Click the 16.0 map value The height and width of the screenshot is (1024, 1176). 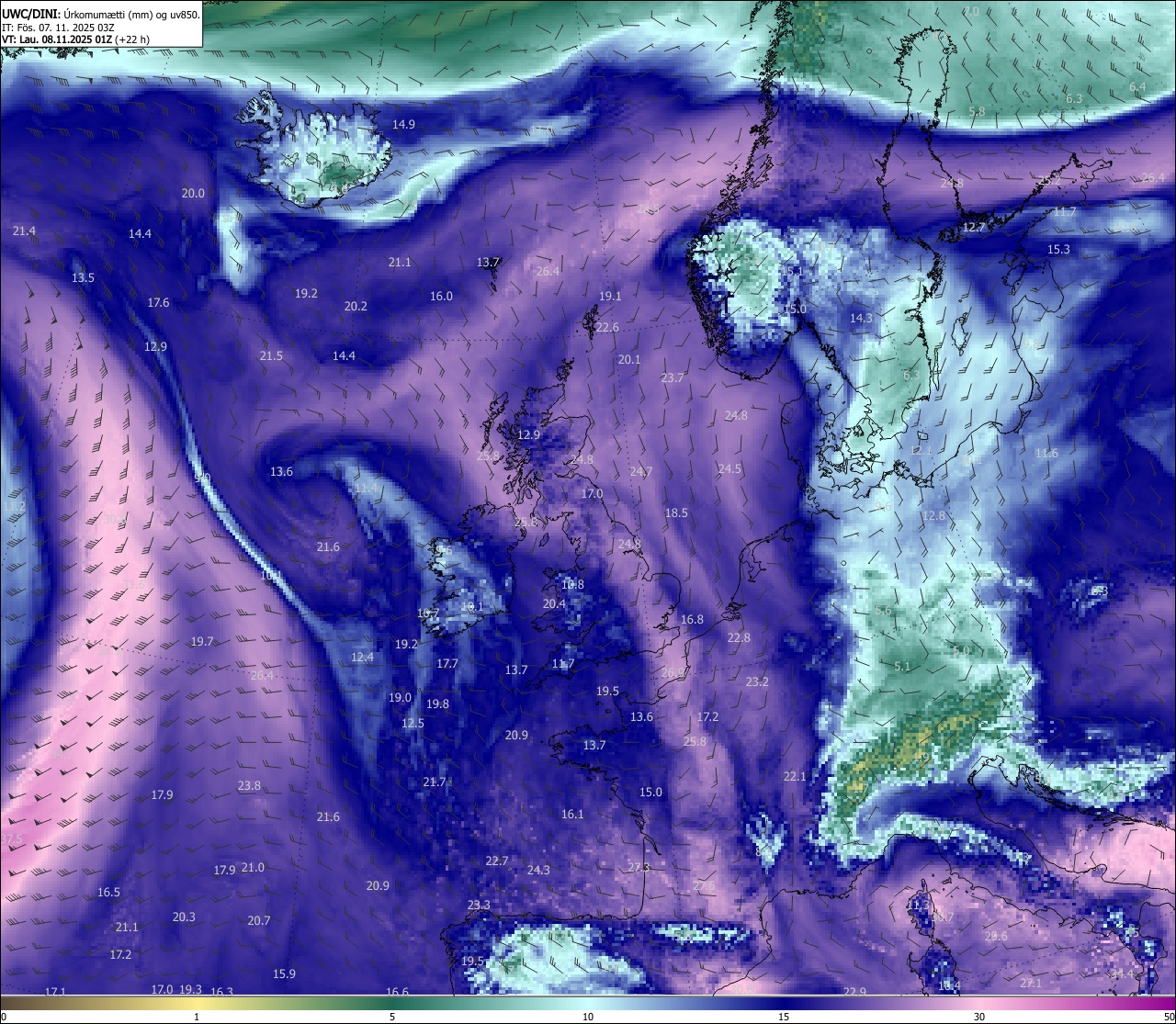[441, 296]
